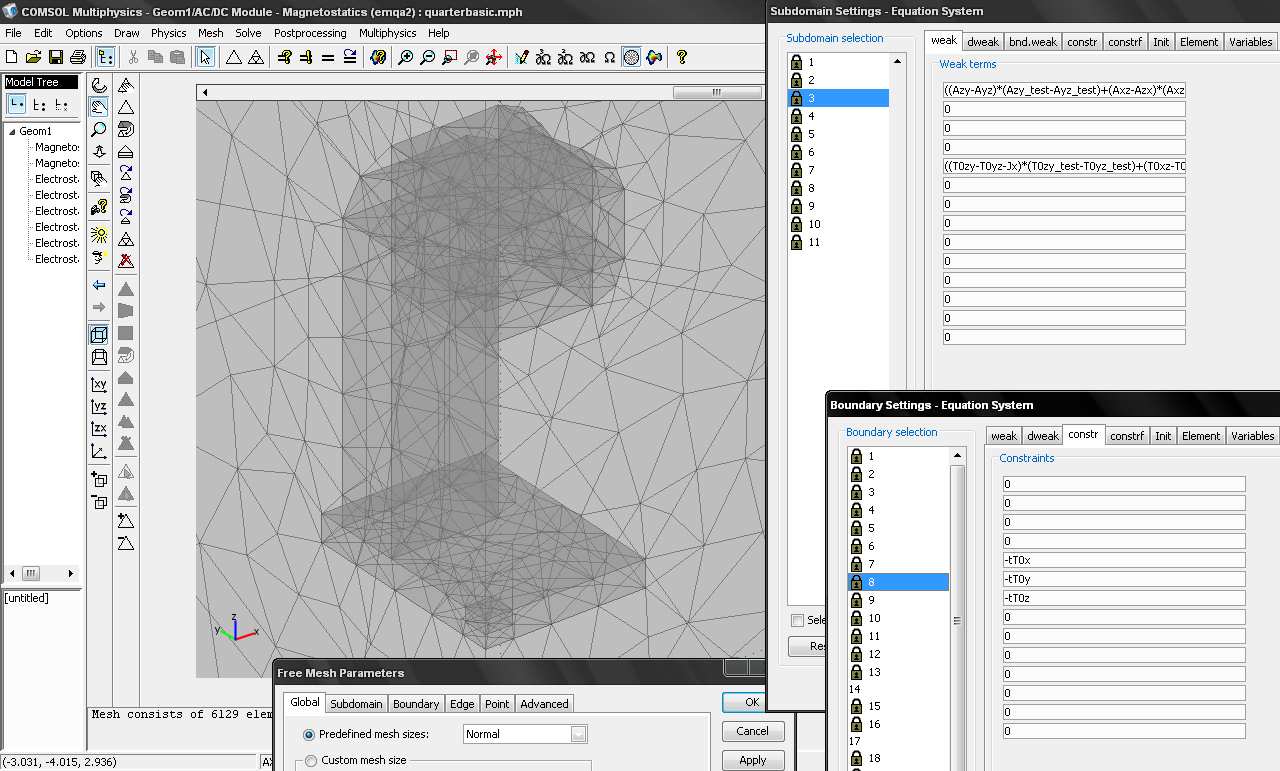The width and height of the screenshot is (1280, 771).
Task: Click the Zoom Out magnifier icon
Action: pos(427,58)
